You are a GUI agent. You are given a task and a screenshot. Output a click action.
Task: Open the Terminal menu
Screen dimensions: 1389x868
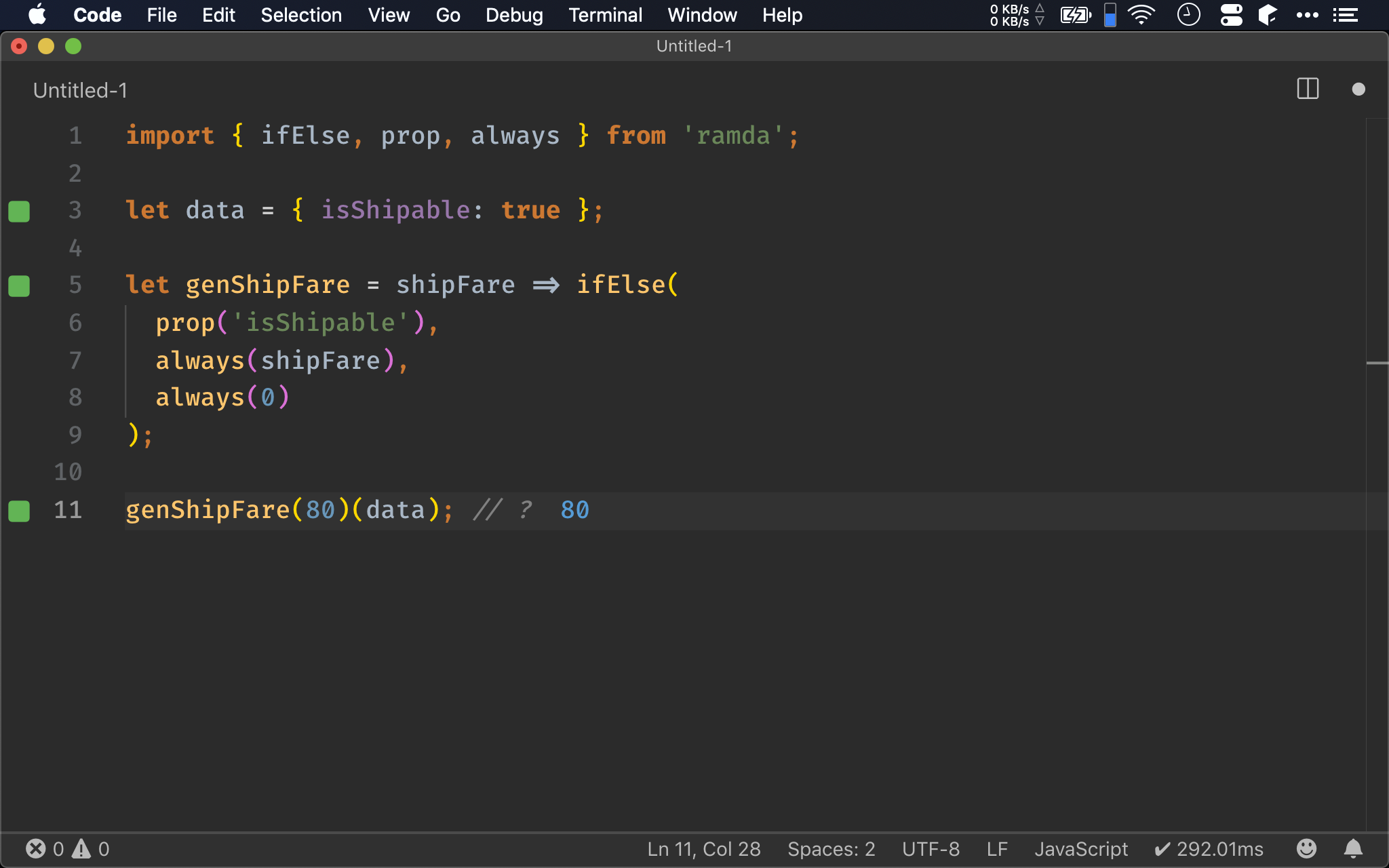click(605, 14)
